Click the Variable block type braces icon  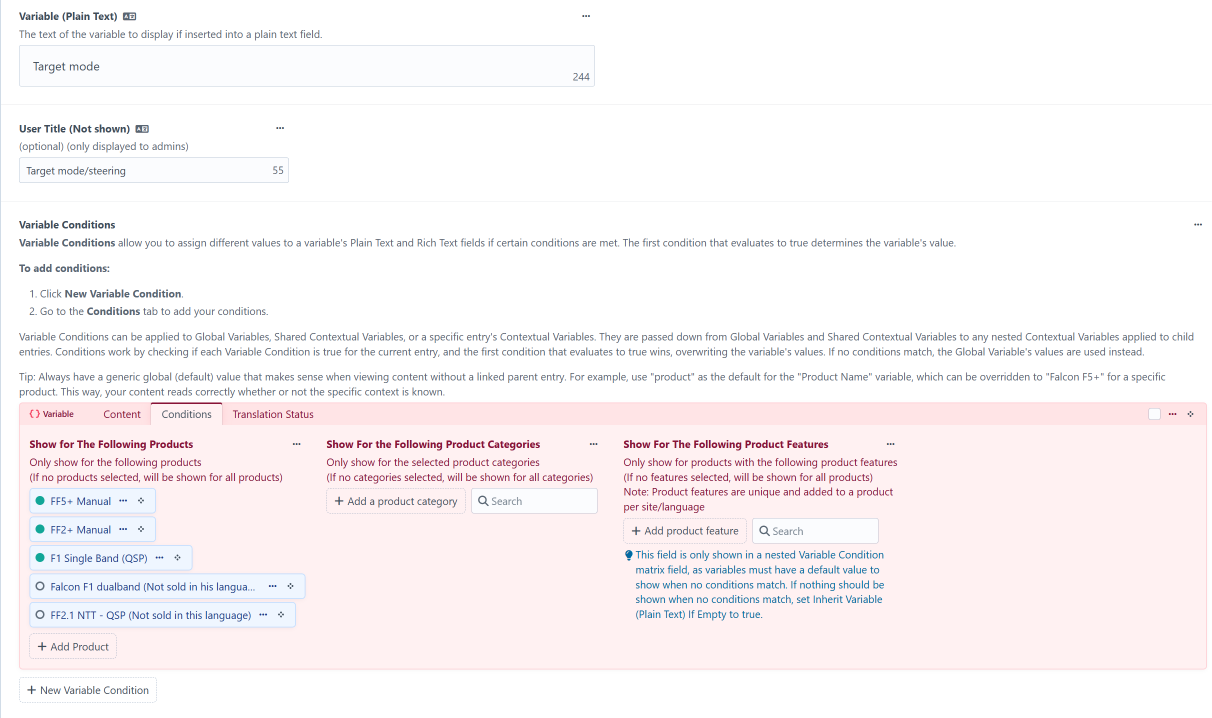[x=35, y=414]
